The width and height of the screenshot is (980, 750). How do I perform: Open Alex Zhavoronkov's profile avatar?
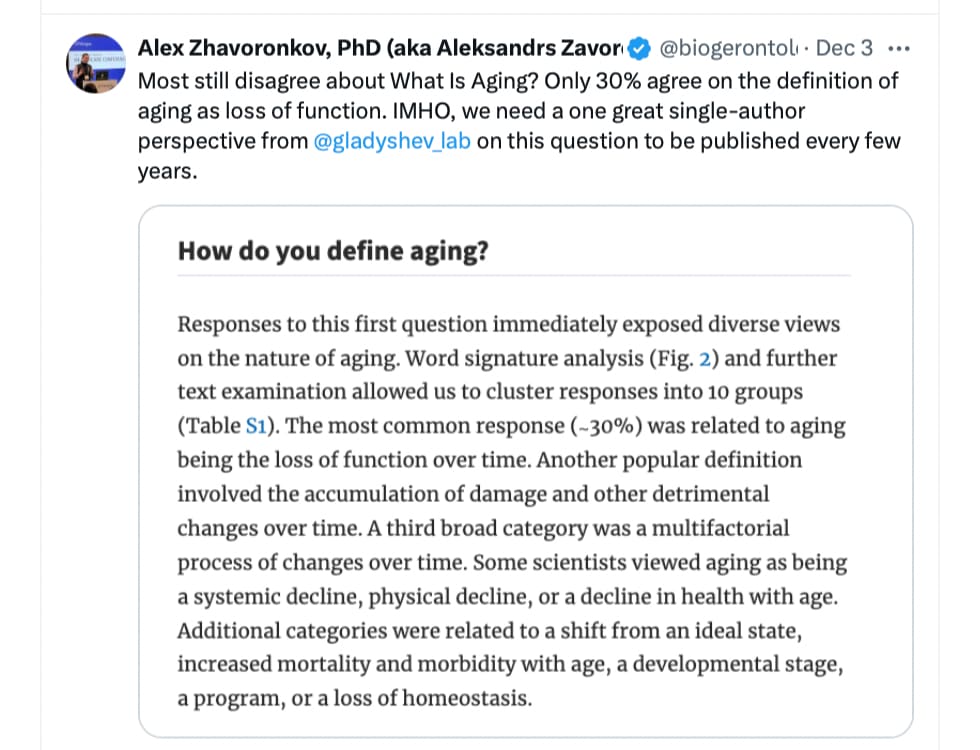click(96, 63)
